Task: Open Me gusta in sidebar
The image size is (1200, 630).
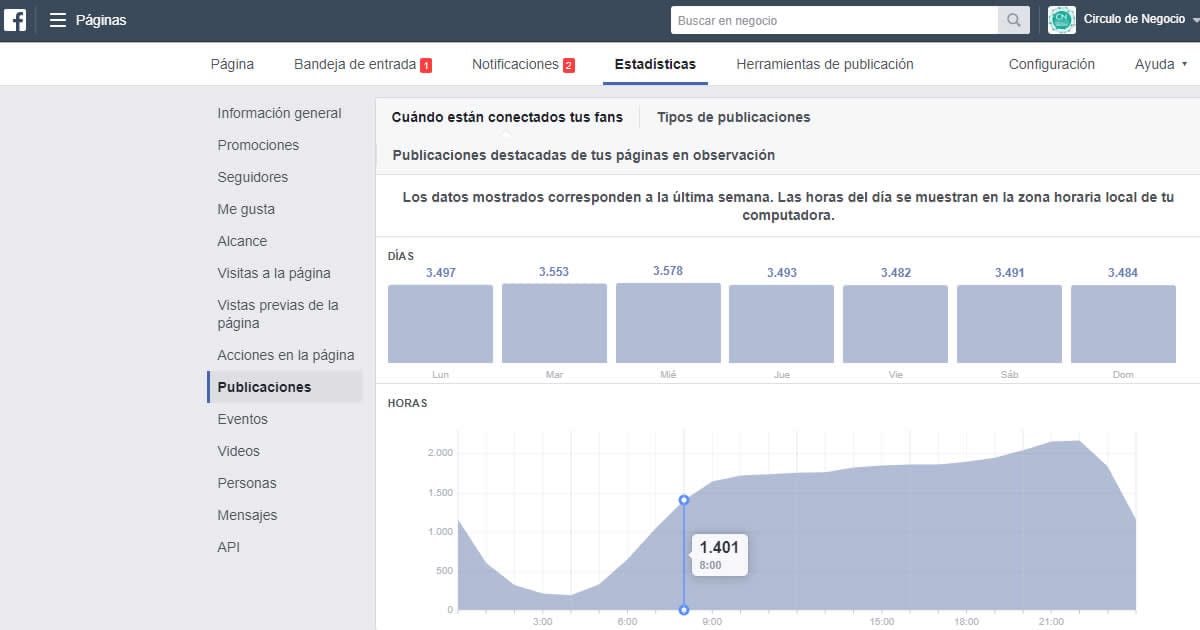Action: tap(246, 209)
